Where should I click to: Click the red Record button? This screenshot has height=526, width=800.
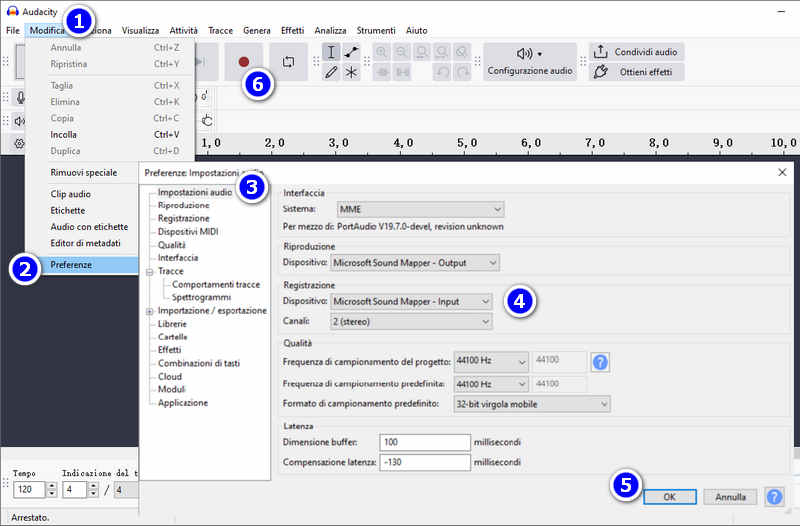pyautogui.click(x=243, y=62)
